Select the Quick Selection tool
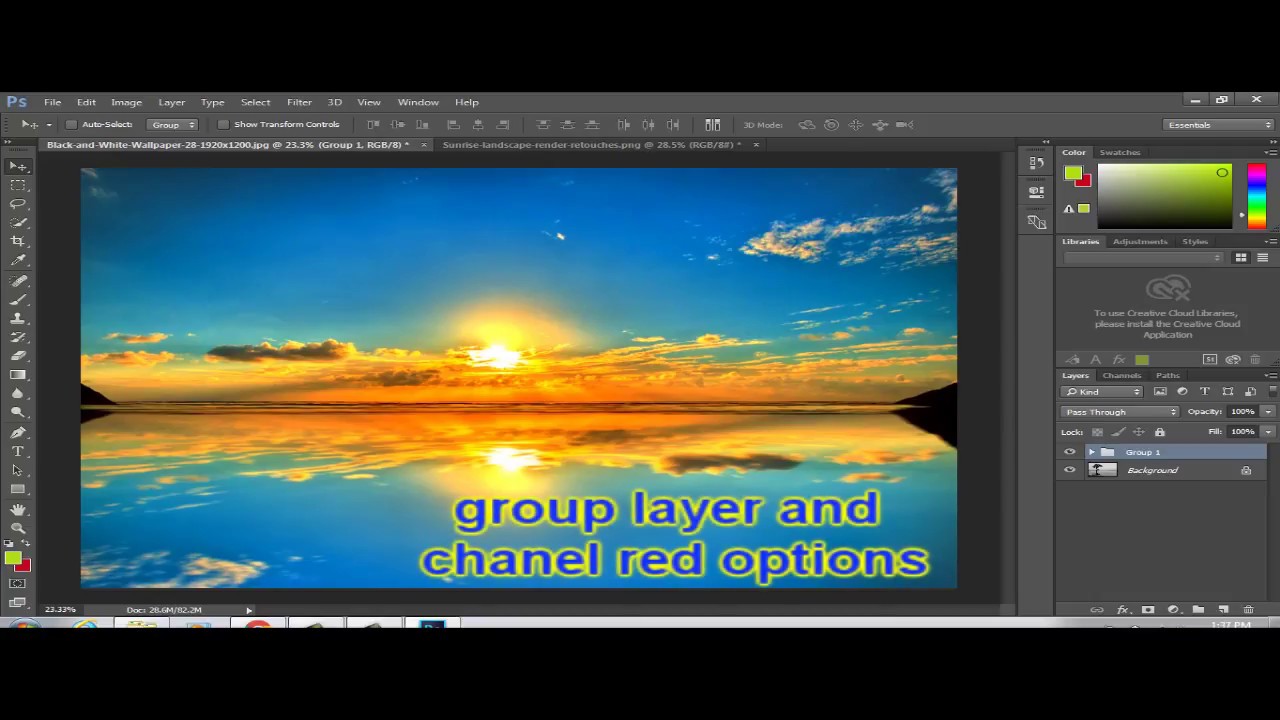1280x720 pixels. (18, 223)
